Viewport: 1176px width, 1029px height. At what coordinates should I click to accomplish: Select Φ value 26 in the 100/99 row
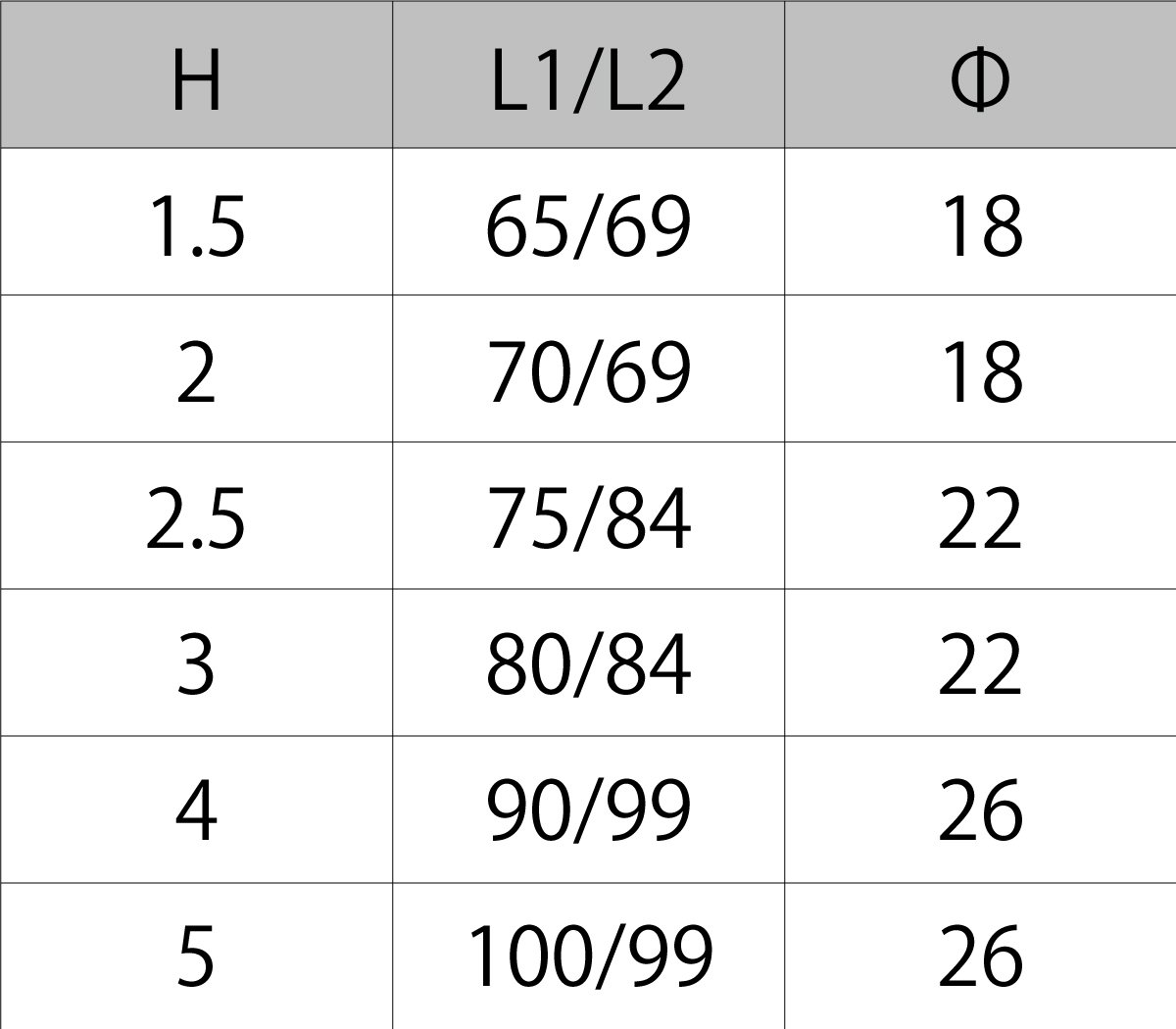point(980,956)
